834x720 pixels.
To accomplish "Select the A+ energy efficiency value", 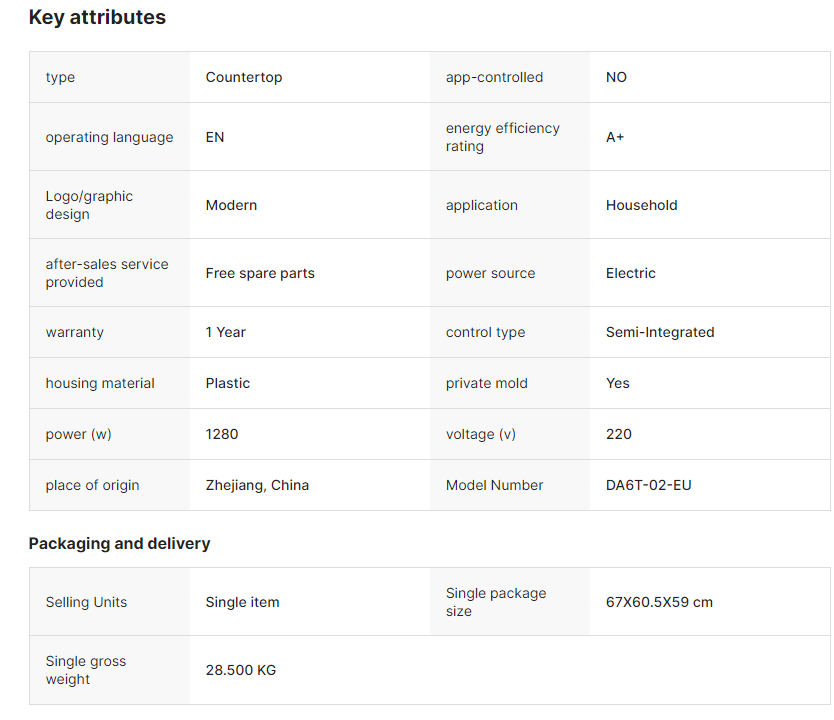I will [x=615, y=137].
